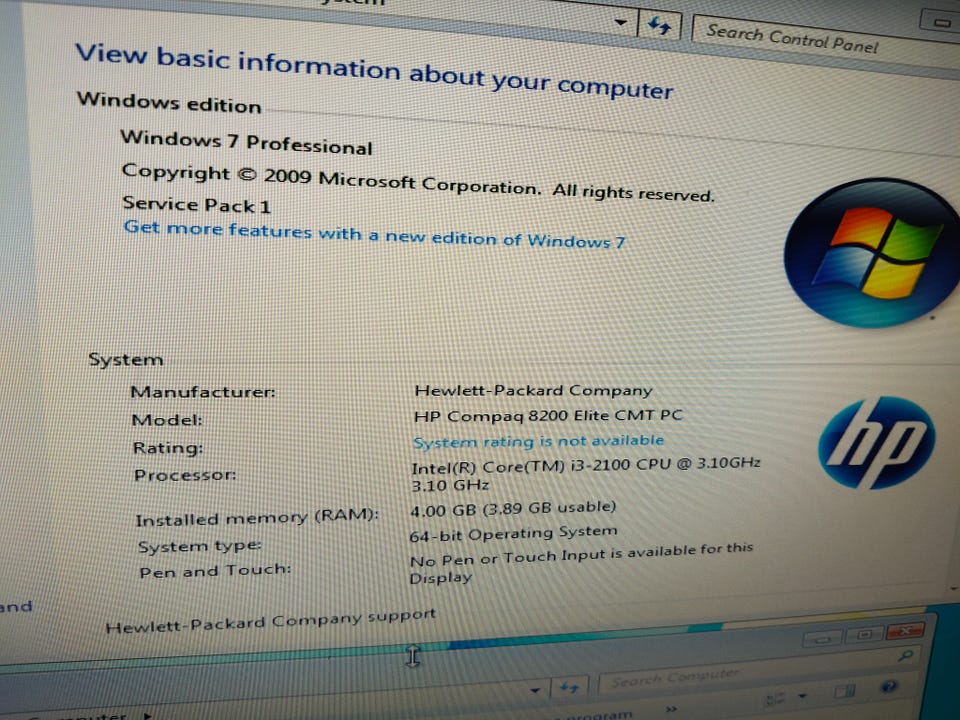Expand the '>>' toolbar overflow in Explorer window

pos(672,709)
